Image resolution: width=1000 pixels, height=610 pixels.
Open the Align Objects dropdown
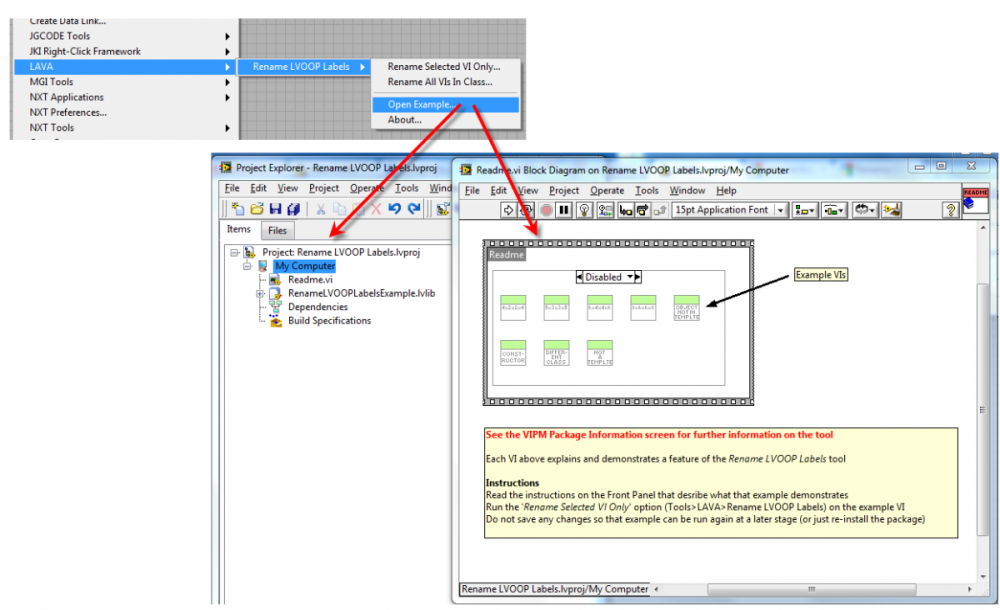tap(804, 210)
